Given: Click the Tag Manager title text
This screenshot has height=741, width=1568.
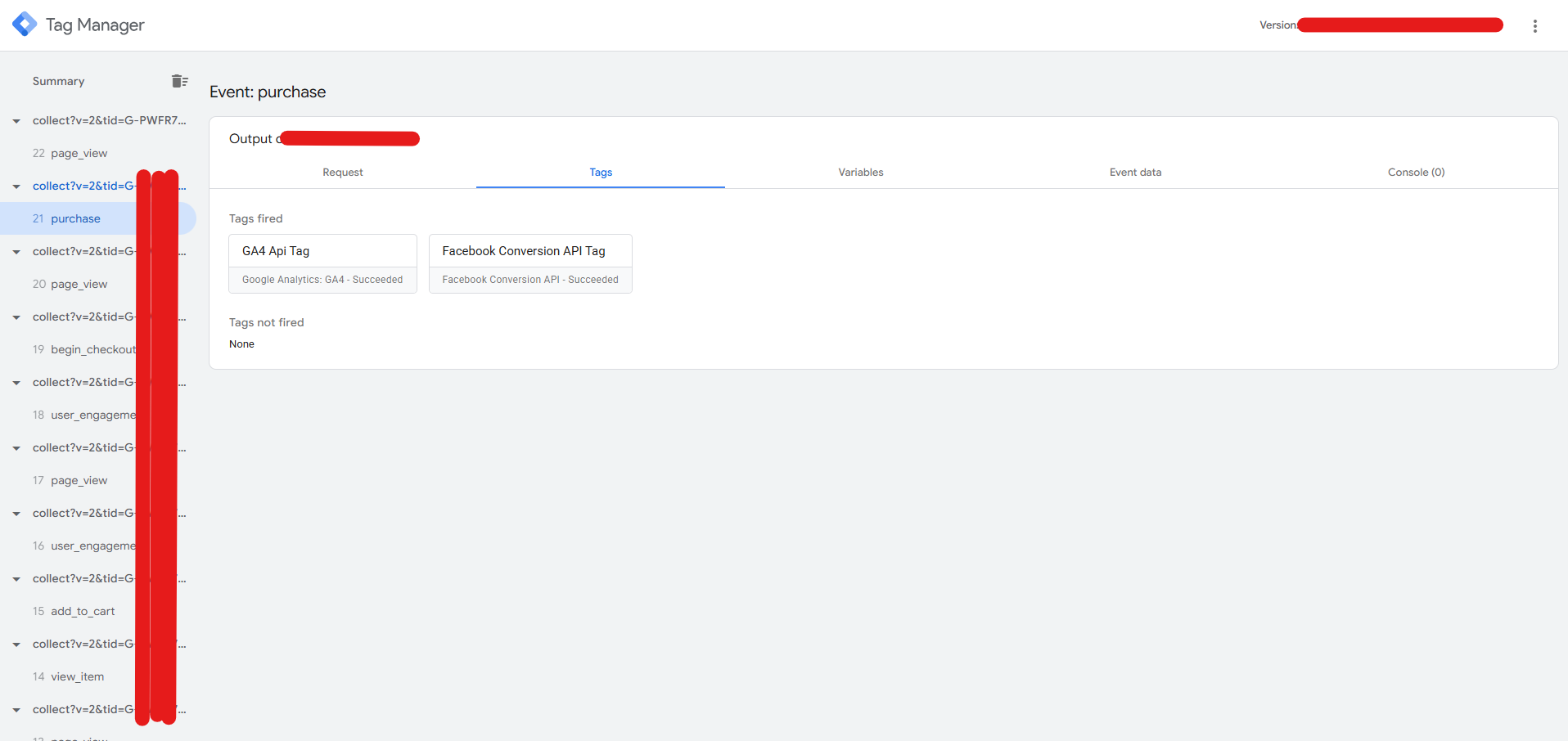Looking at the screenshot, I should (95, 25).
